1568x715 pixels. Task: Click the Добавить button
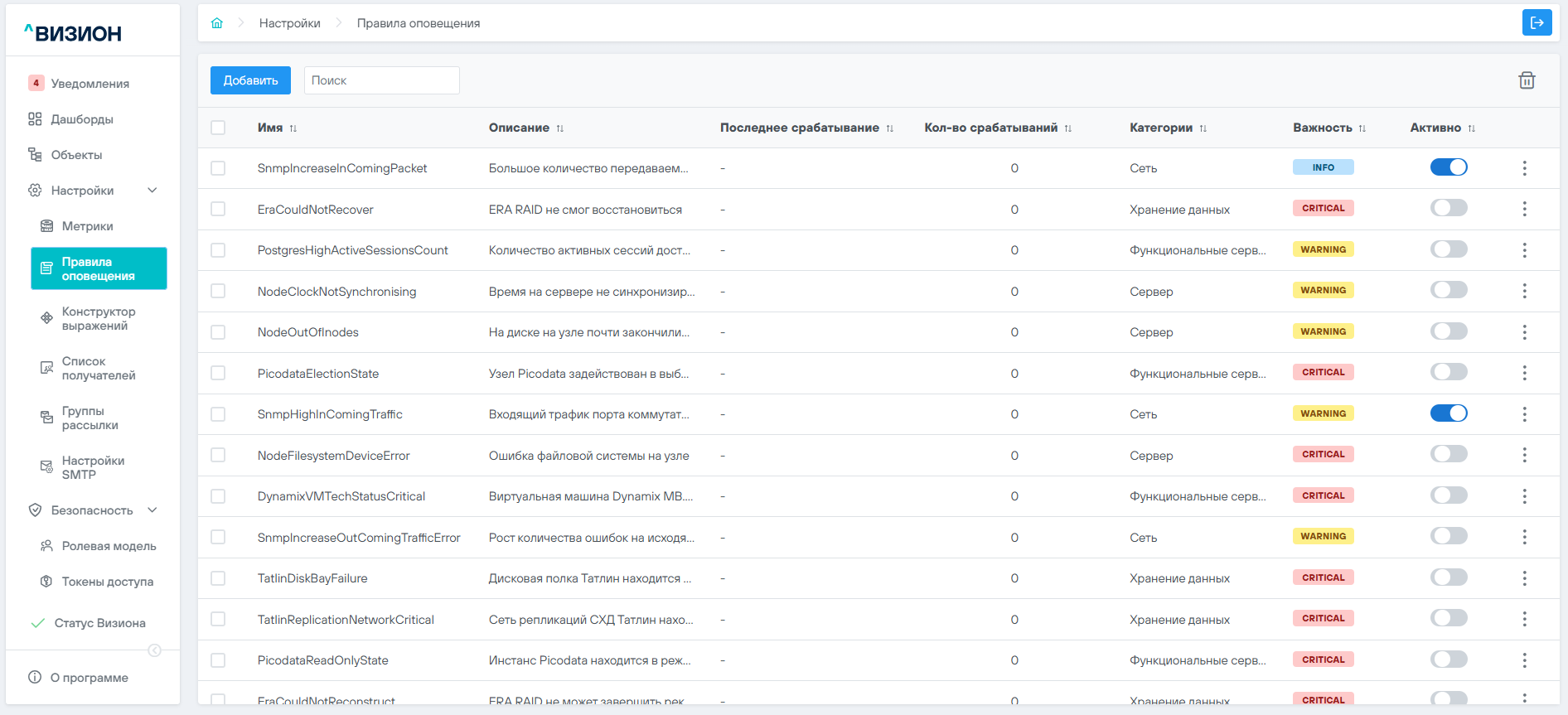click(250, 80)
